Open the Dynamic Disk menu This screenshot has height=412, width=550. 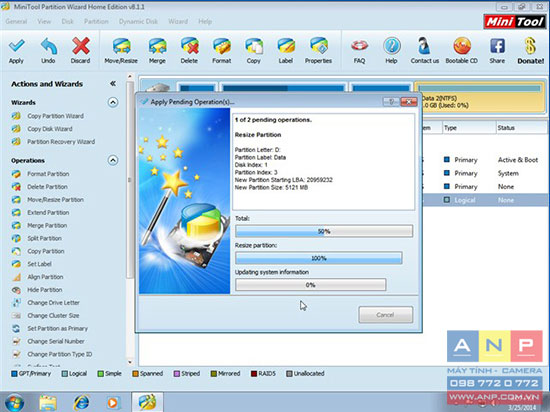click(138, 21)
